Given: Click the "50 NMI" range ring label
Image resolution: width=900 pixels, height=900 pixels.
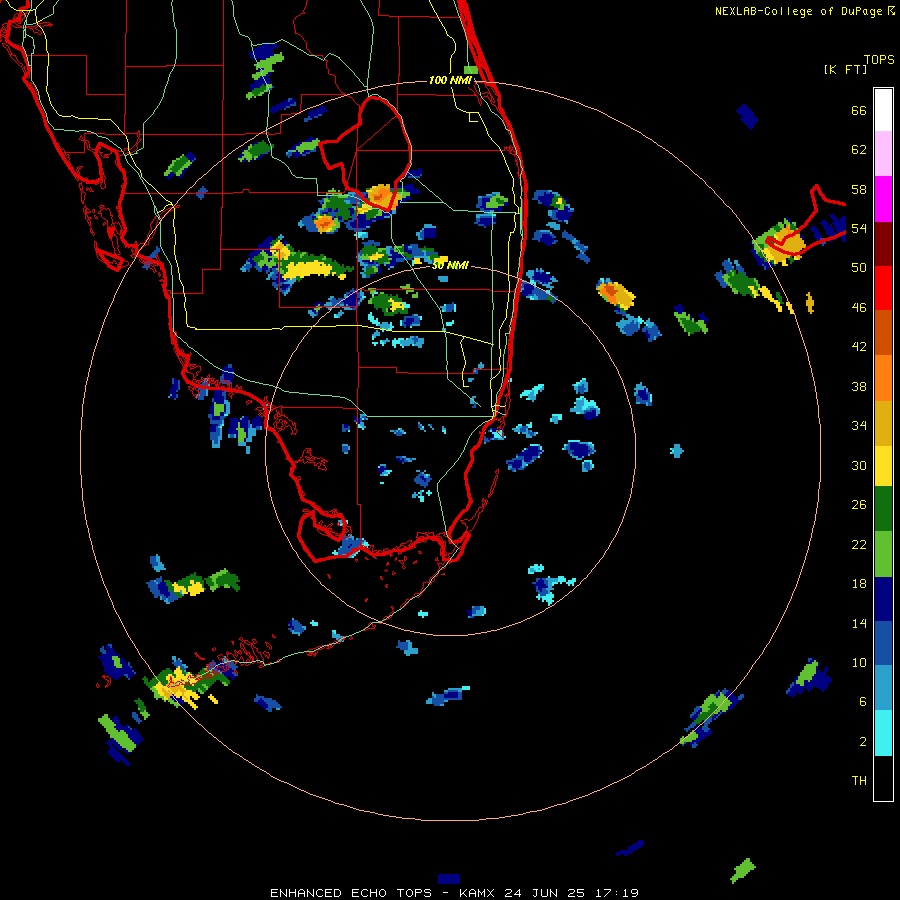Looking at the screenshot, I should [451, 265].
